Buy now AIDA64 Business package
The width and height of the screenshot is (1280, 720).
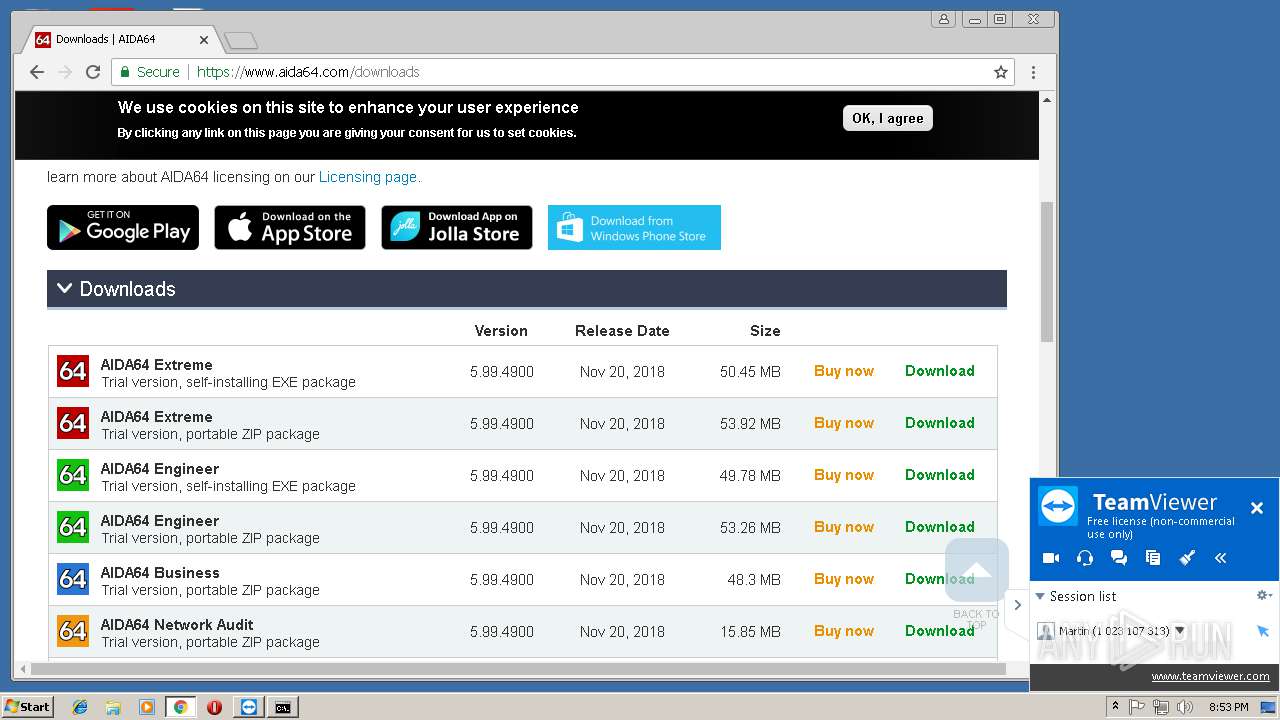[844, 579]
